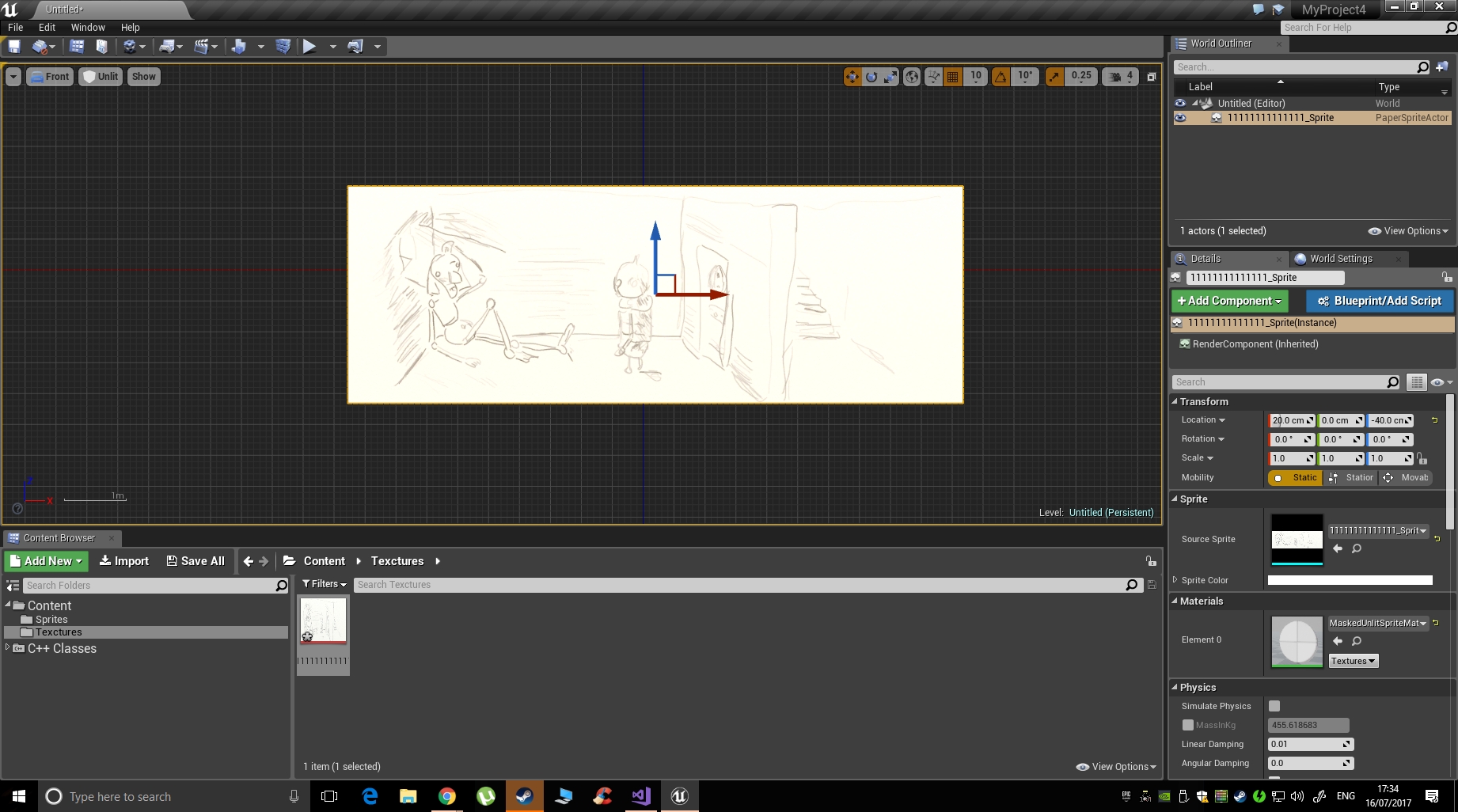Enable the Simulate Physics checkbox
The height and width of the screenshot is (812, 1458).
pyautogui.click(x=1274, y=706)
